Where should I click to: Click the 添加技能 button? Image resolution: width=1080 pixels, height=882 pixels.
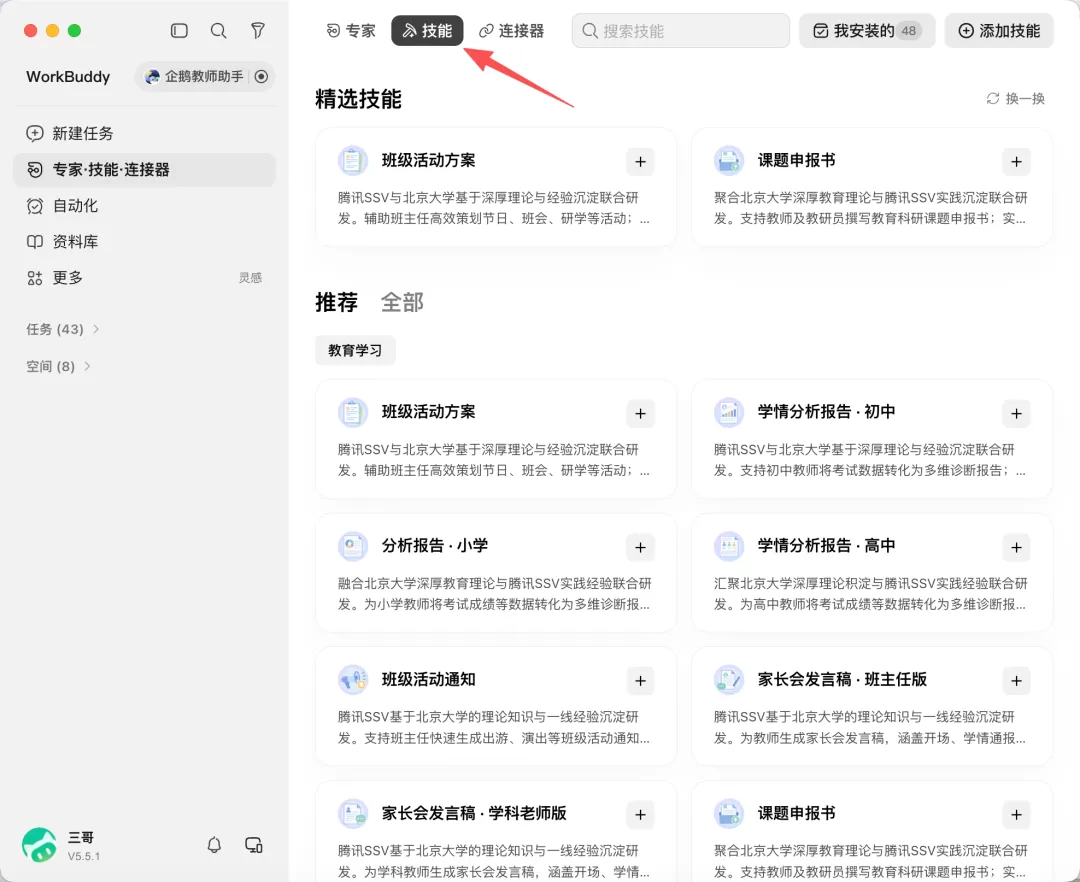tap(999, 31)
